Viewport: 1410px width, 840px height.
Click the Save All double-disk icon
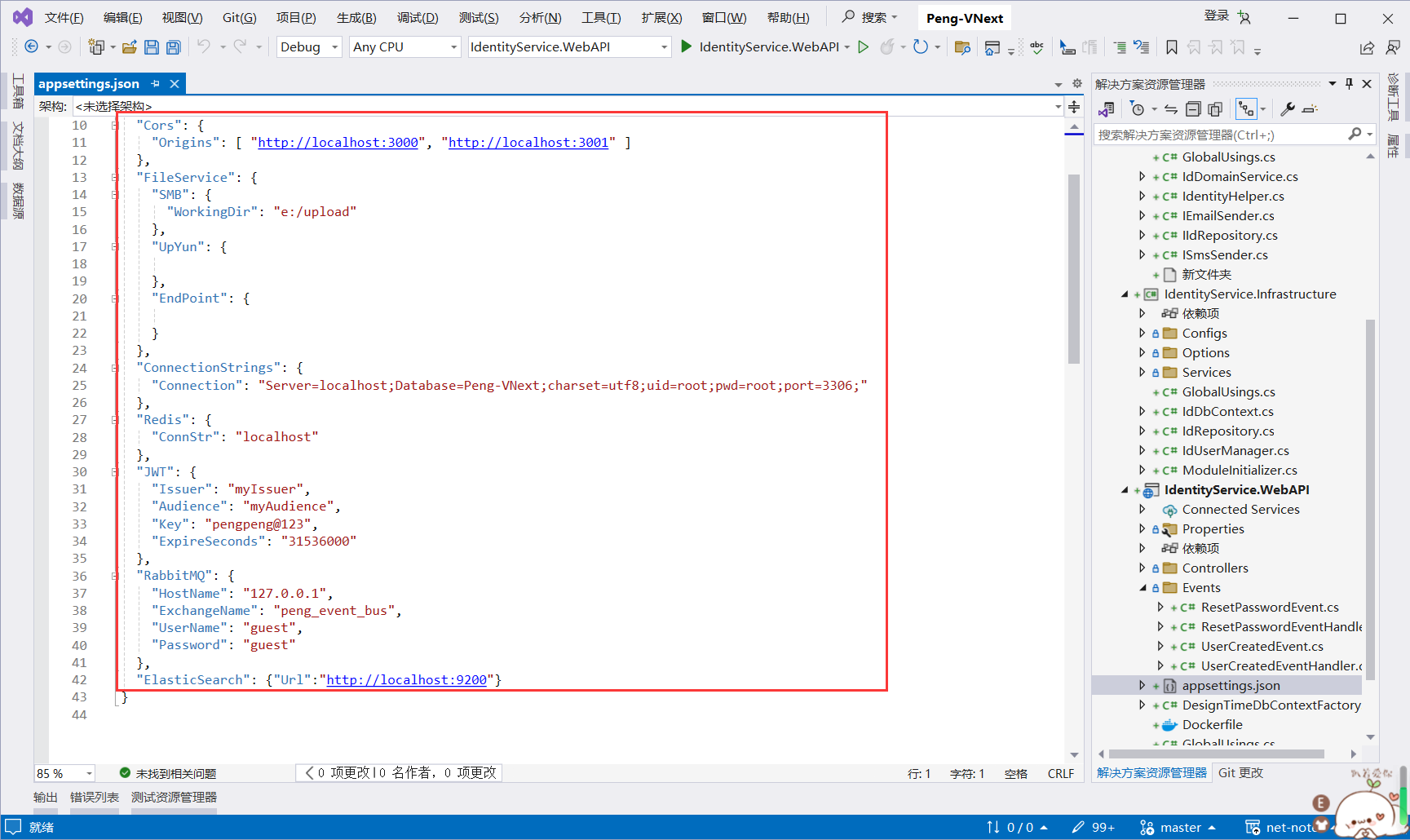click(x=174, y=47)
